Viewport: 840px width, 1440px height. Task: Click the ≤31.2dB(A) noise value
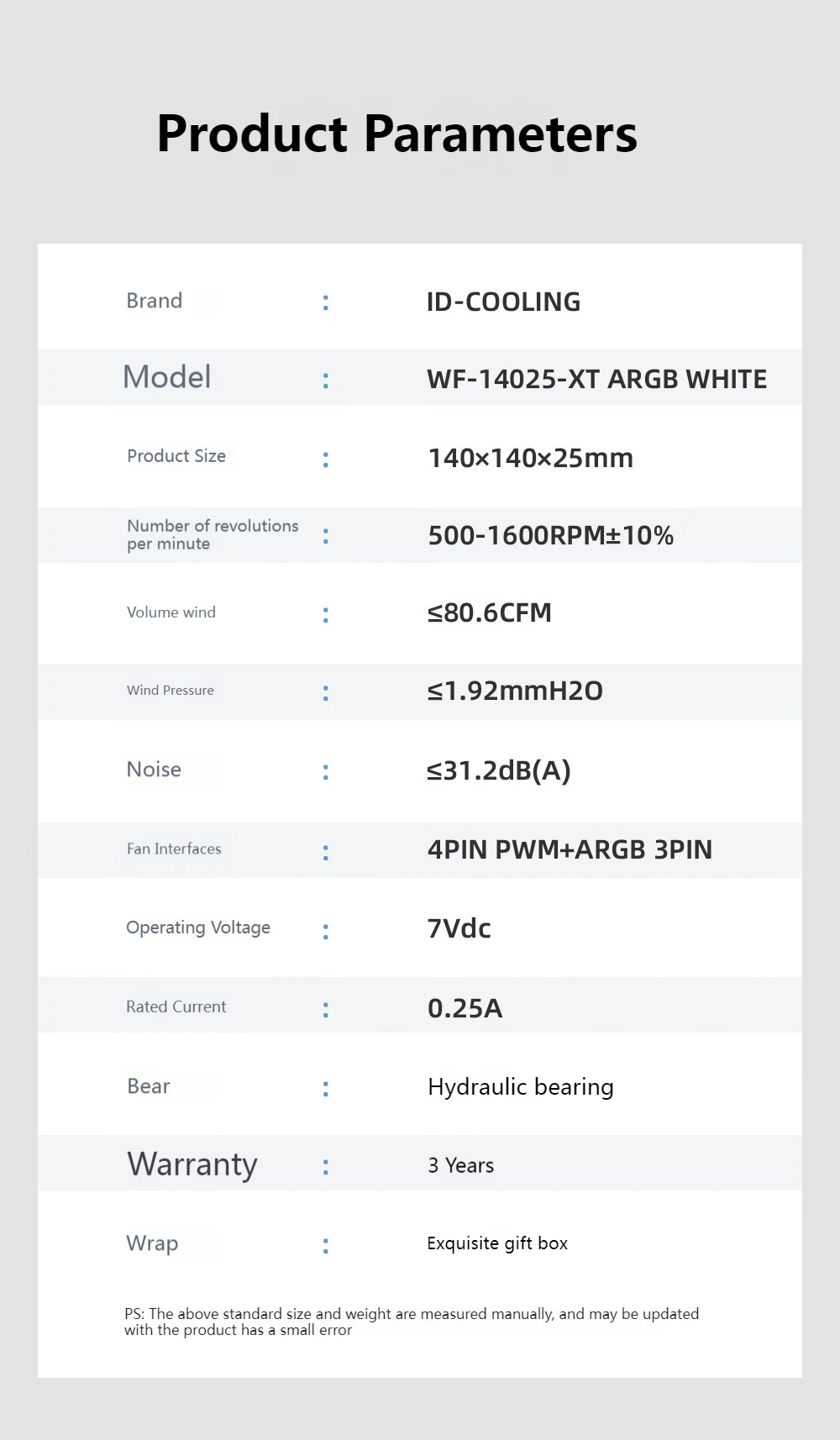[x=498, y=770]
